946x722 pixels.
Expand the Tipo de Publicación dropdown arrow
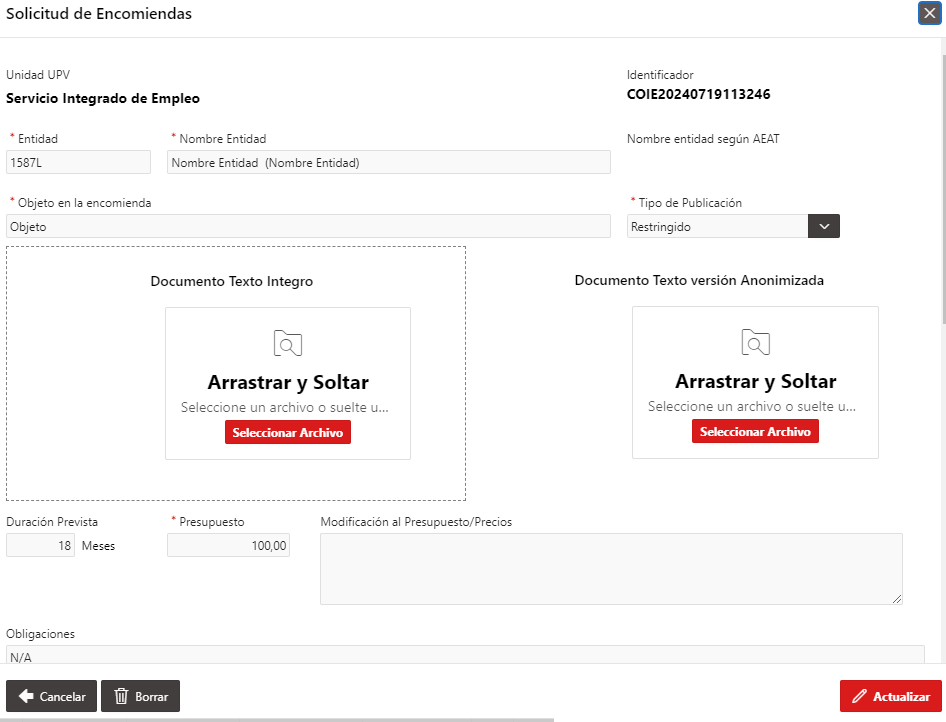pyautogui.click(x=824, y=226)
